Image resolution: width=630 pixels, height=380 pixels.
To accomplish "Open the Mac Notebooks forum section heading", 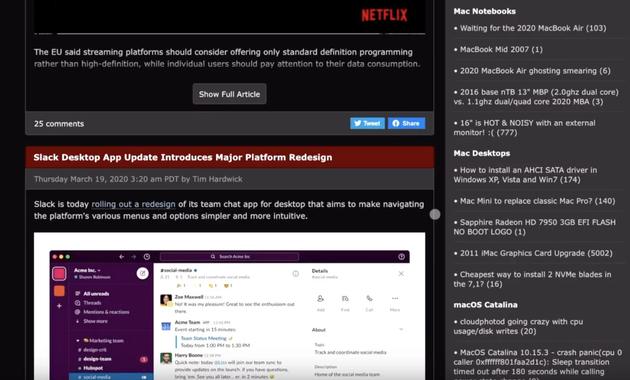I will tap(485, 11).
